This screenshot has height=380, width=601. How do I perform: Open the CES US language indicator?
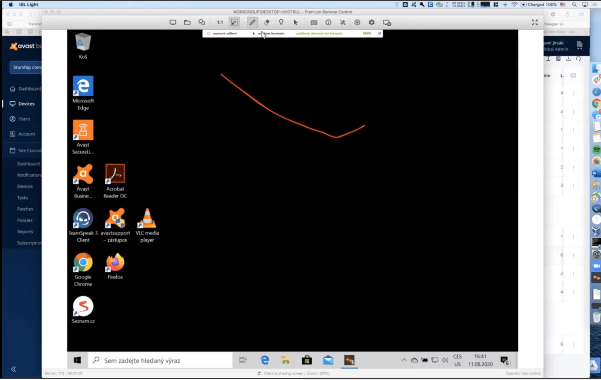[x=457, y=360]
